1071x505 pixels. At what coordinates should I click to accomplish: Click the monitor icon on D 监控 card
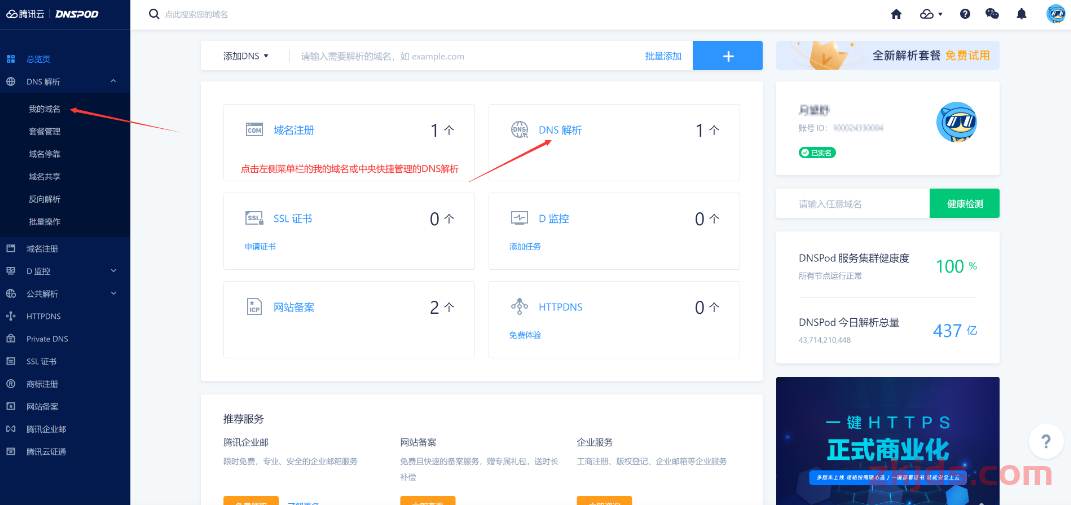(520, 219)
